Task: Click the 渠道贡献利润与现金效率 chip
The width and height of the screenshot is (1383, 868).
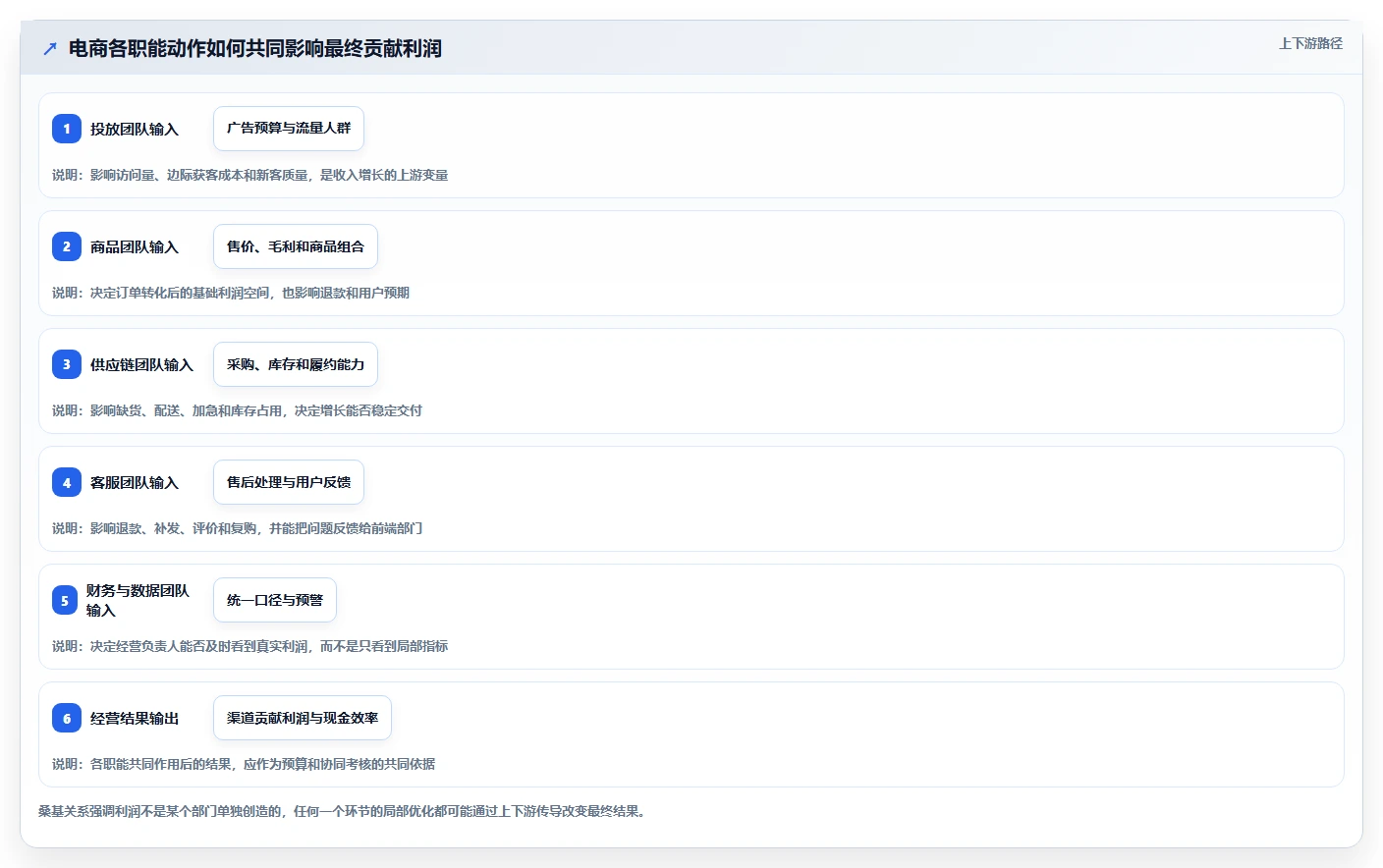Action: point(303,718)
